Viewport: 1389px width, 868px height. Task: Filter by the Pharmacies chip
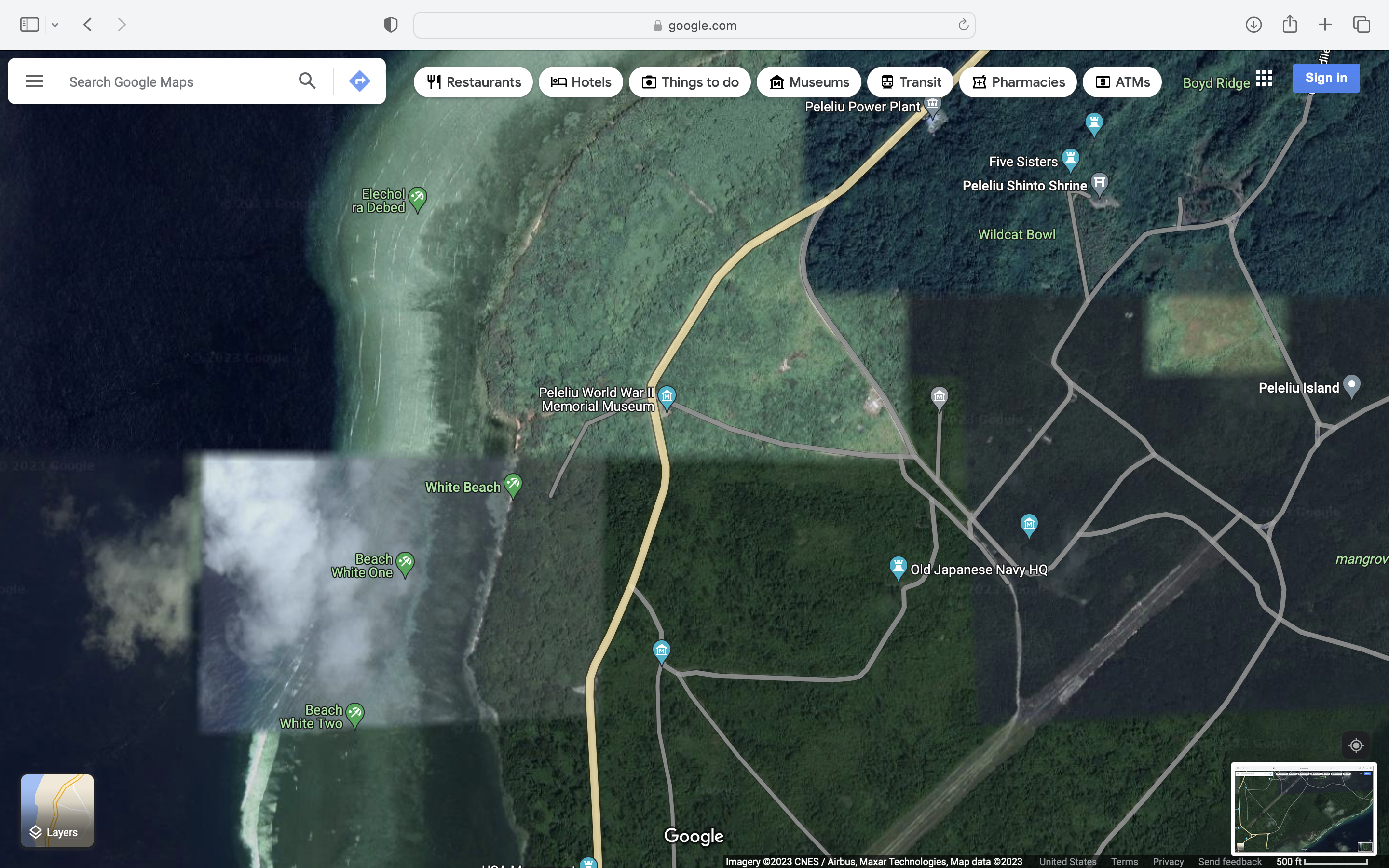(x=1018, y=82)
